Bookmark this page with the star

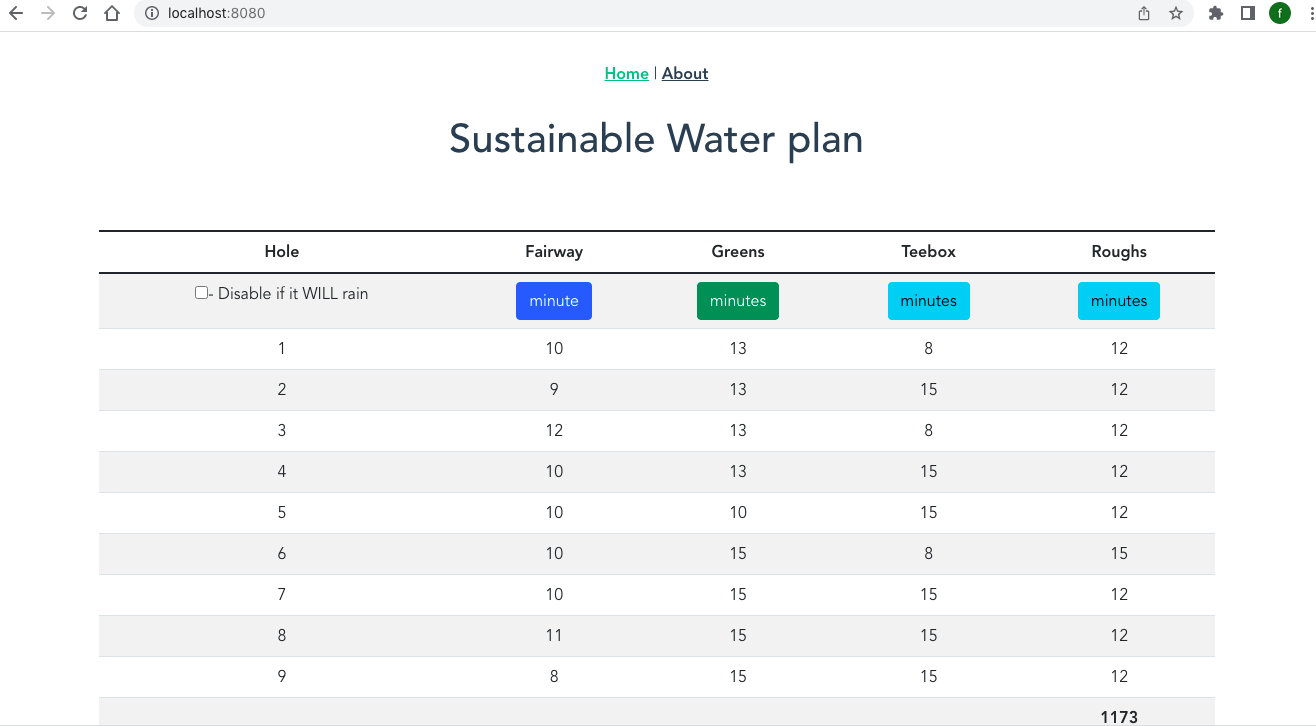(1176, 14)
